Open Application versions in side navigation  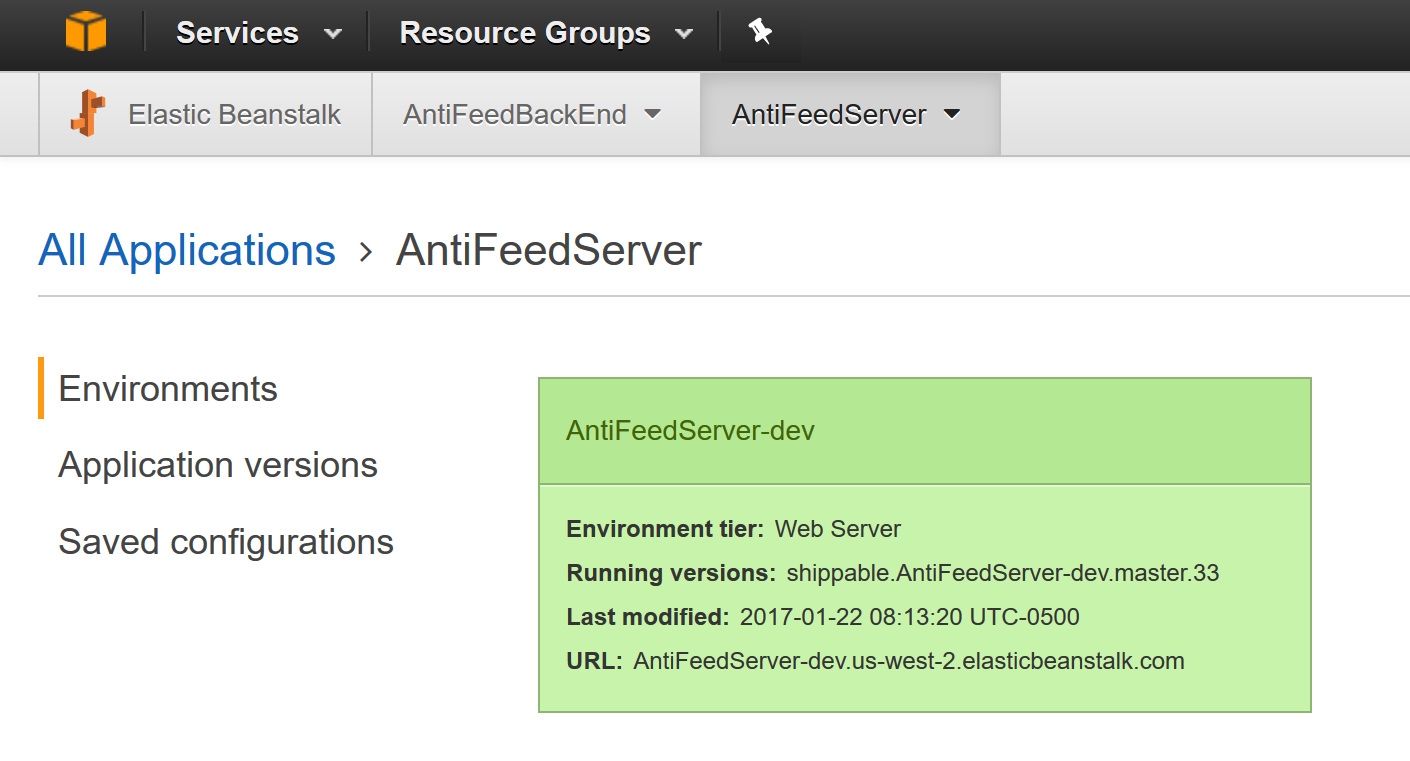[218, 465]
